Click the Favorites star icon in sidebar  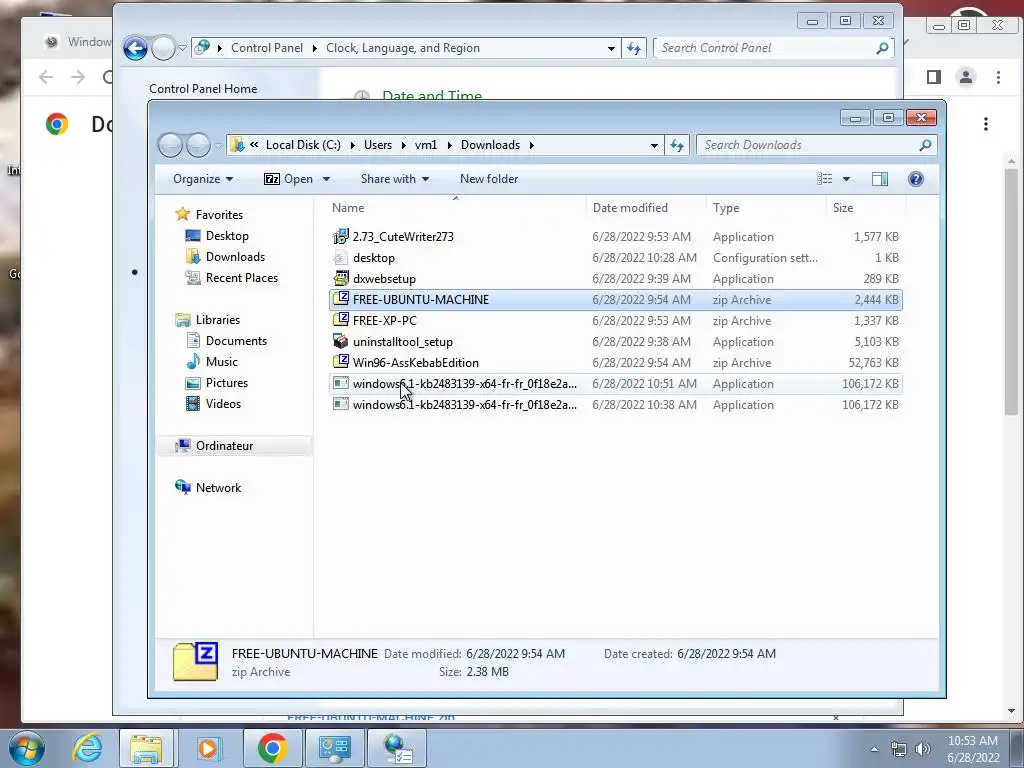pyautogui.click(x=183, y=214)
